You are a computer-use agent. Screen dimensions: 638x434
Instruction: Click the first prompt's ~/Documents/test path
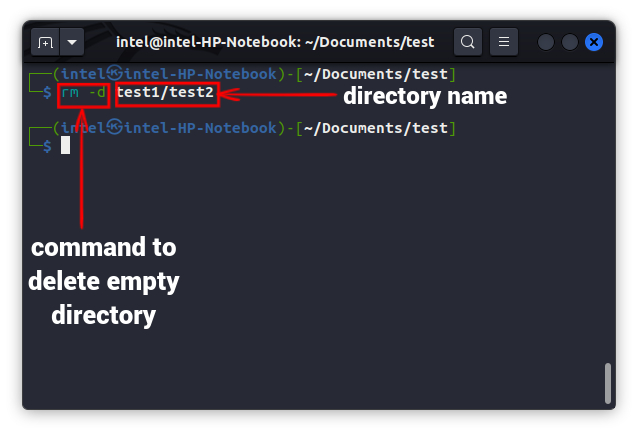[376, 74]
